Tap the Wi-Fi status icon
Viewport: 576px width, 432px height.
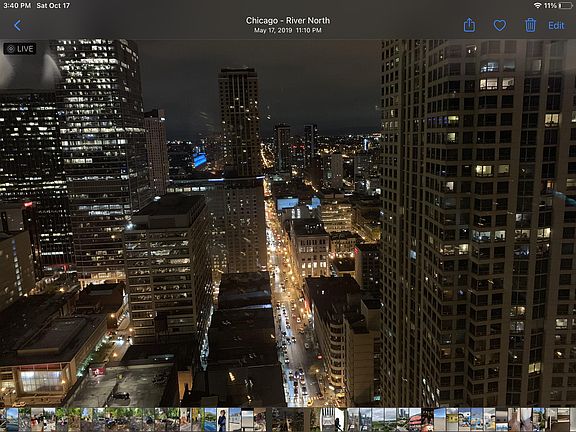537,6
